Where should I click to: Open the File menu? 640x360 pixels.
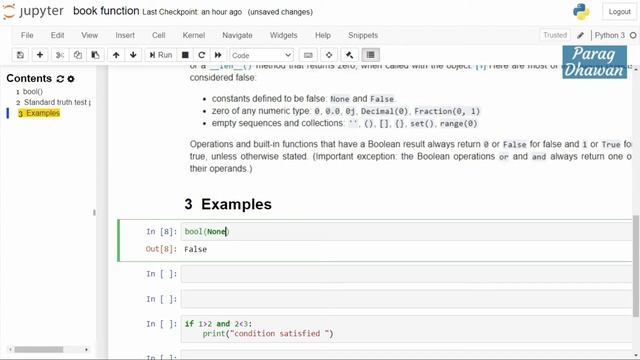(x=27, y=36)
